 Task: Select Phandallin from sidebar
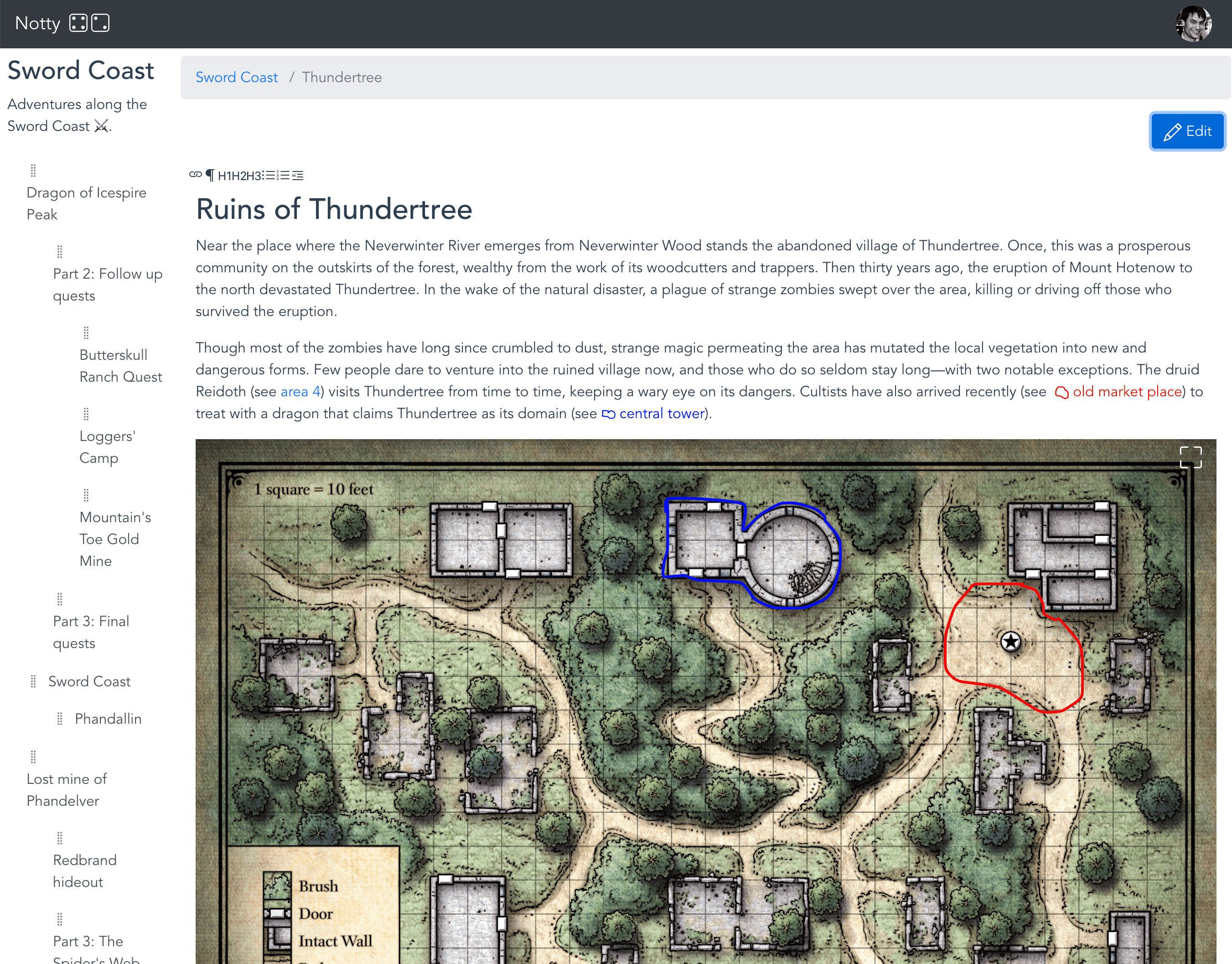click(109, 718)
